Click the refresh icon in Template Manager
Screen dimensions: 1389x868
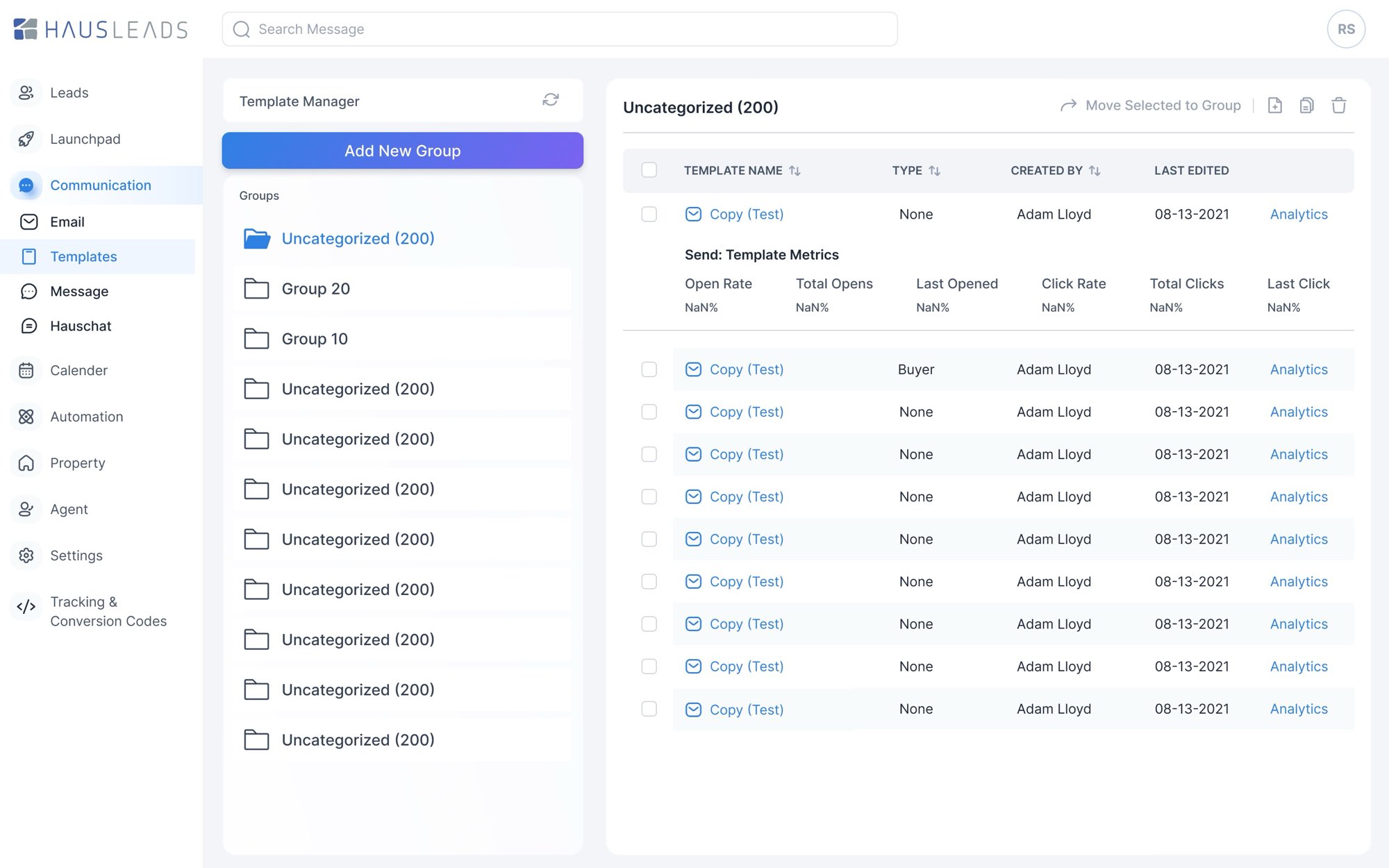pos(550,100)
